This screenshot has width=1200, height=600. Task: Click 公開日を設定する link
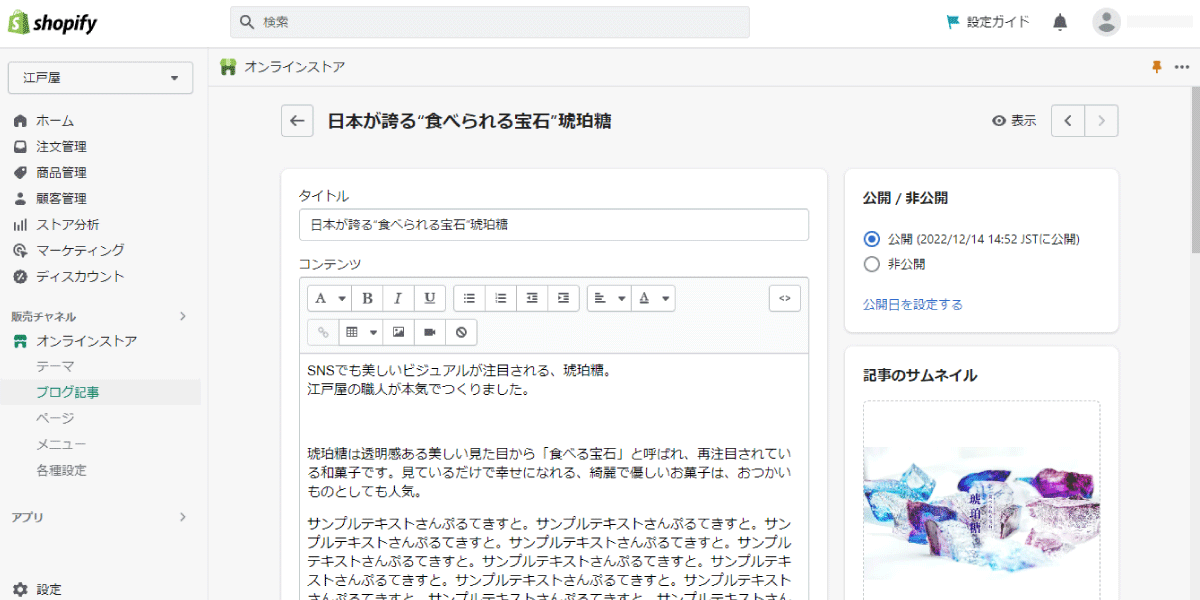tap(913, 304)
